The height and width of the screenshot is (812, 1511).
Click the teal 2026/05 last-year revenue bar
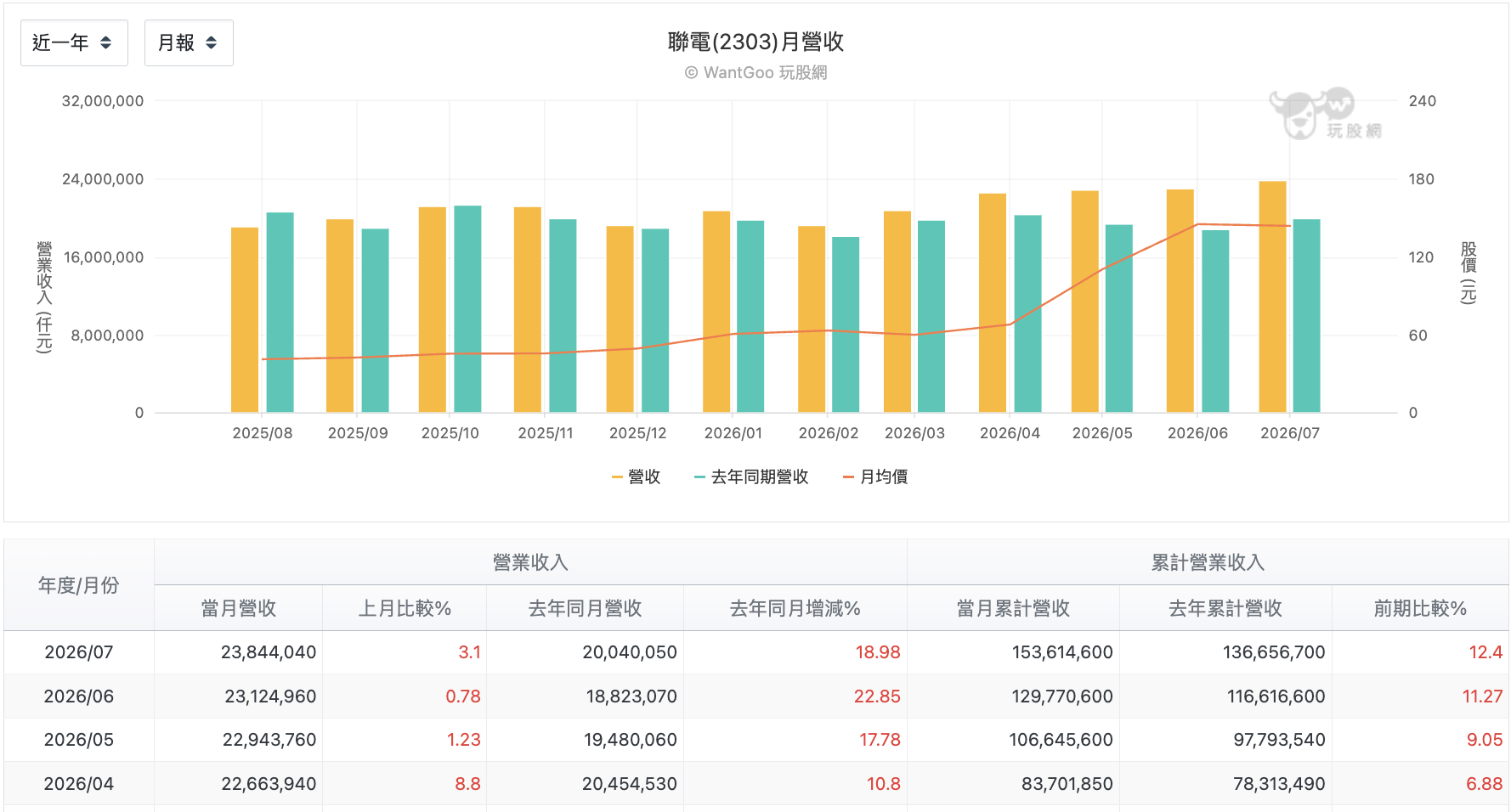pyautogui.click(x=1119, y=319)
